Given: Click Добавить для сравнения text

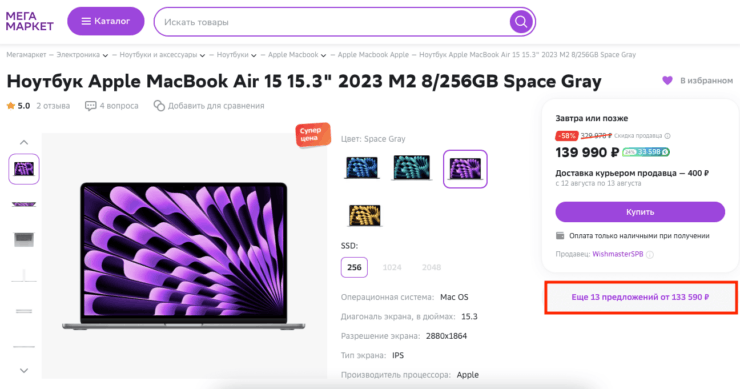Looking at the screenshot, I should (x=216, y=106).
